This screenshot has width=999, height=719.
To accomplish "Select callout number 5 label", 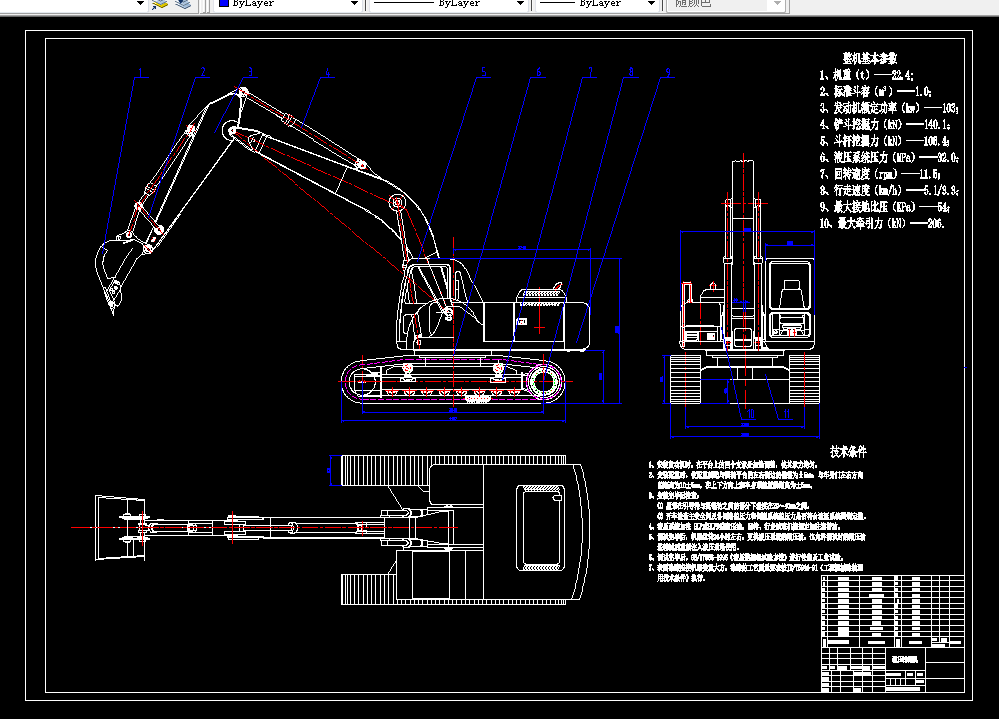I will (484, 73).
